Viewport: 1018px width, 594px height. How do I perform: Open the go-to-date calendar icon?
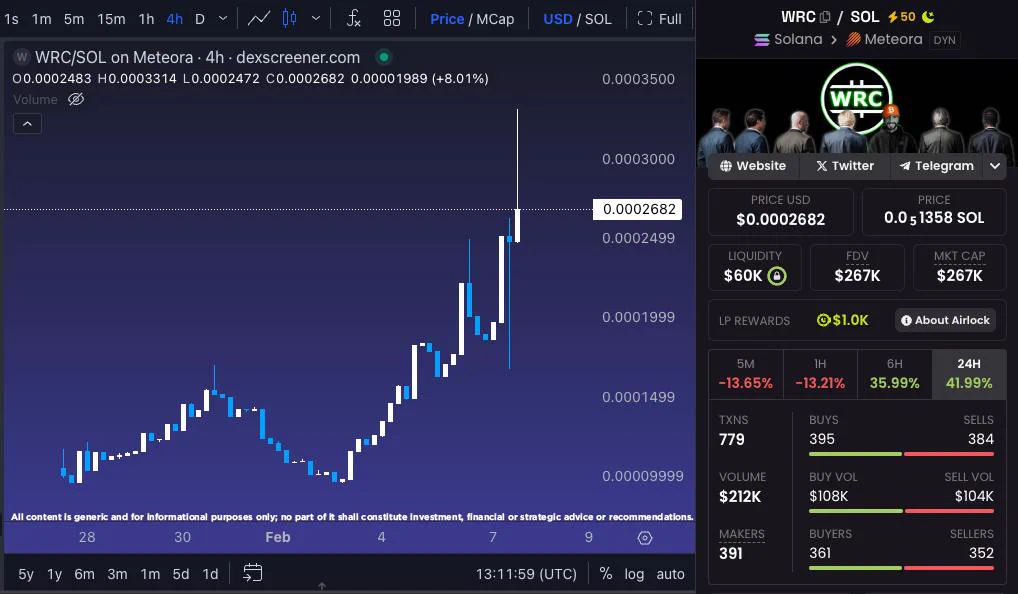pyautogui.click(x=253, y=573)
